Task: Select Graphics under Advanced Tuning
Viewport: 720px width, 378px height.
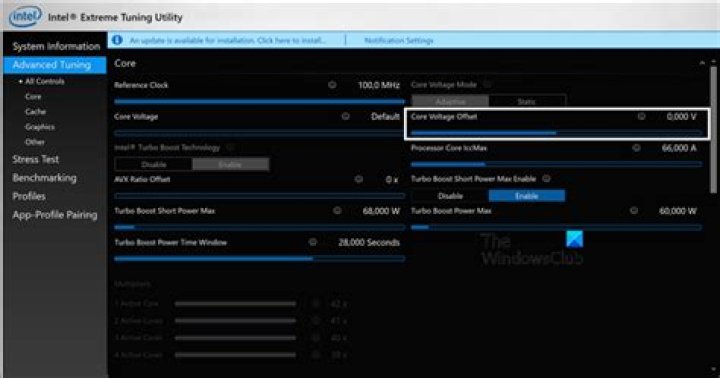Action: coord(40,127)
